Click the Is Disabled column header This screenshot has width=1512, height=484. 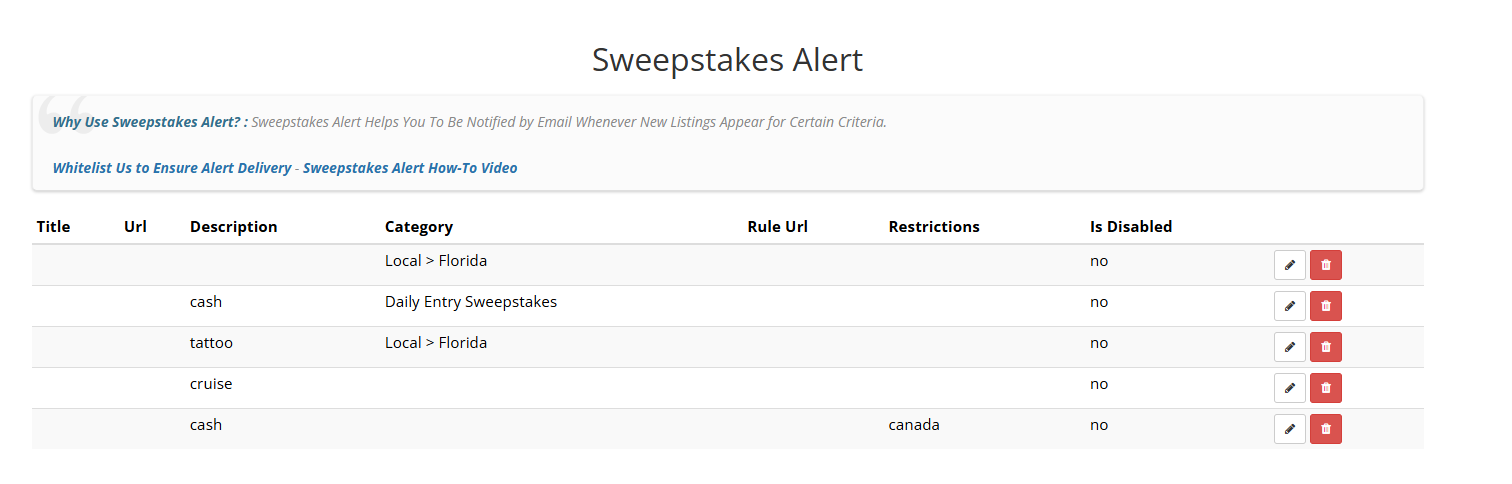pyautogui.click(x=1130, y=227)
